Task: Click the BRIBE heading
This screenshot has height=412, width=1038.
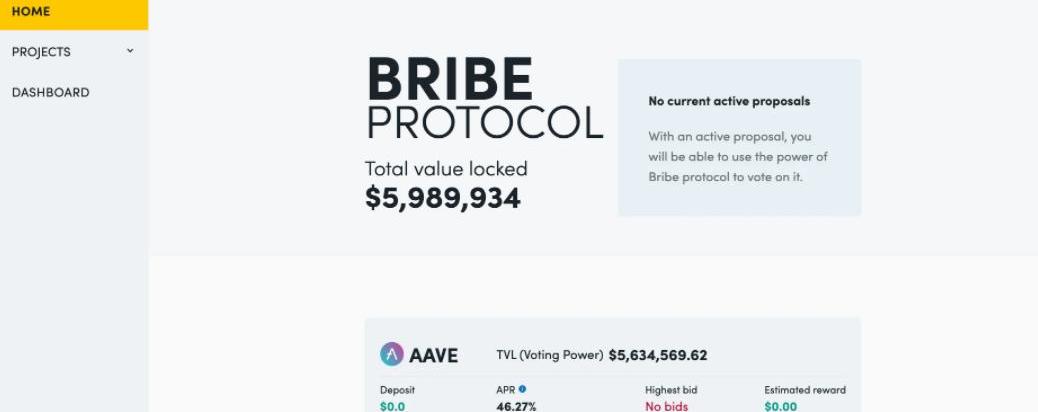Action: [x=449, y=79]
